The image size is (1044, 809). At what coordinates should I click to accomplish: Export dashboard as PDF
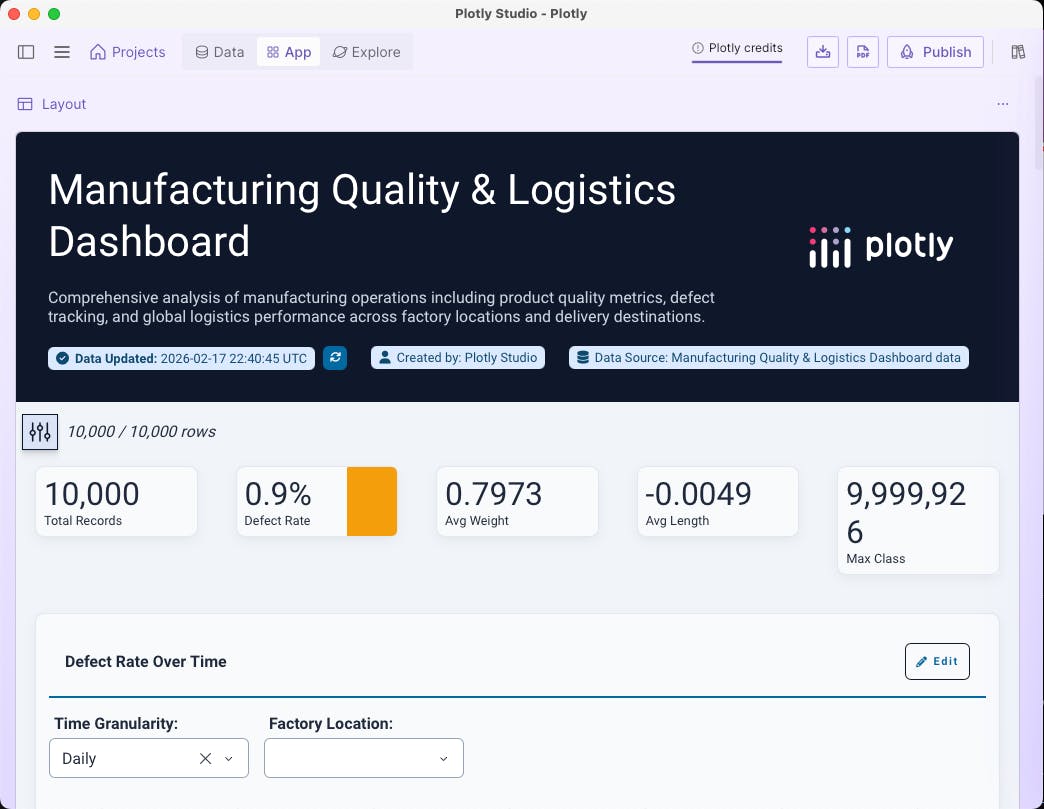point(862,51)
